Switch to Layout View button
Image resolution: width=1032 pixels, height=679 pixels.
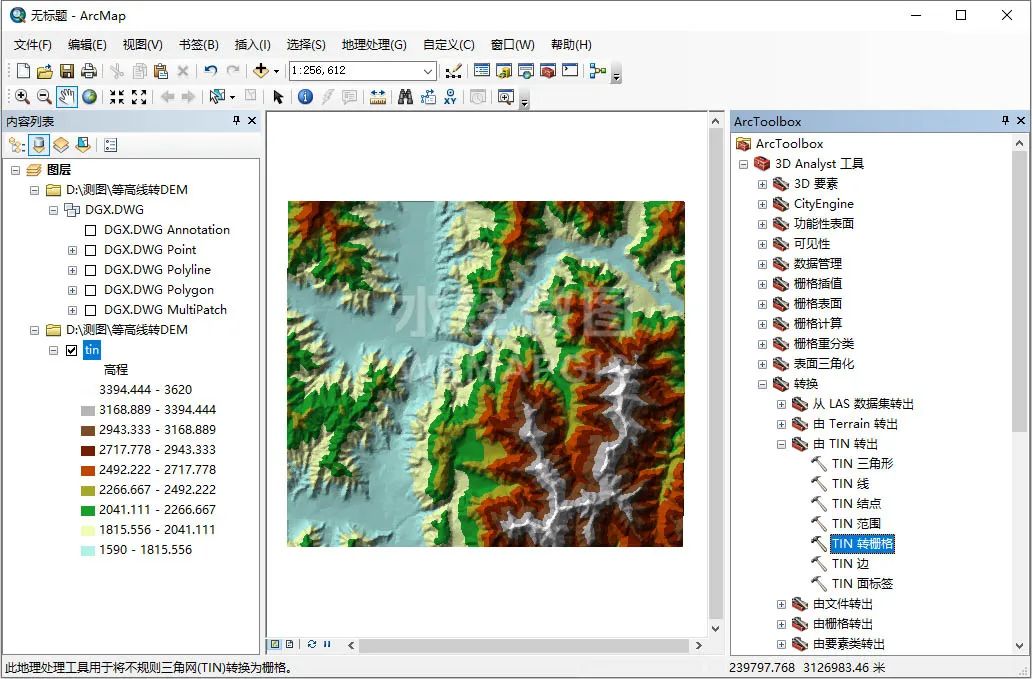(289, 644)
